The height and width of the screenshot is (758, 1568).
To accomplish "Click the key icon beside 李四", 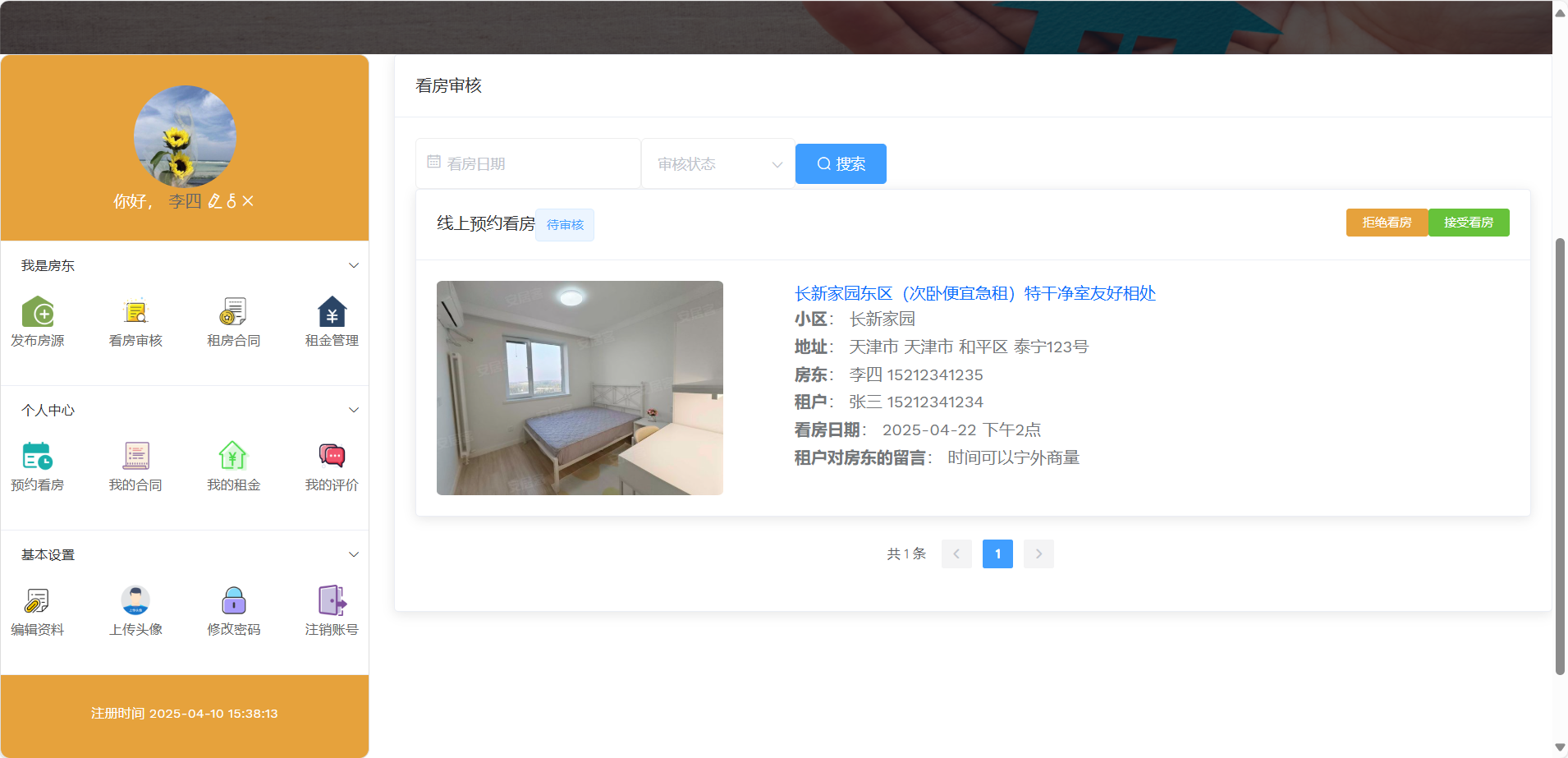I will (232, 201).
